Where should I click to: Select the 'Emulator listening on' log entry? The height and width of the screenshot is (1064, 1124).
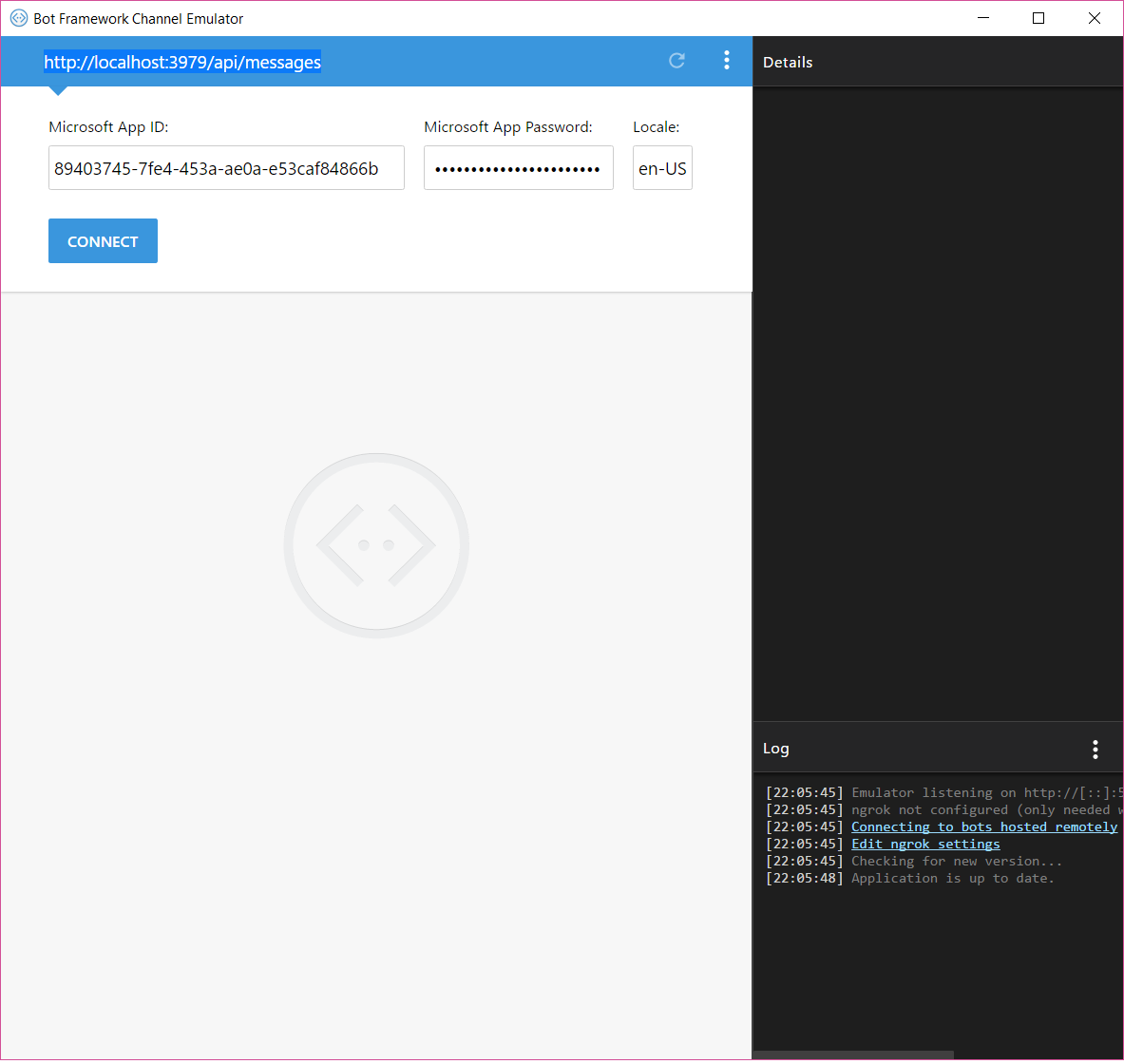click(984, 793)
